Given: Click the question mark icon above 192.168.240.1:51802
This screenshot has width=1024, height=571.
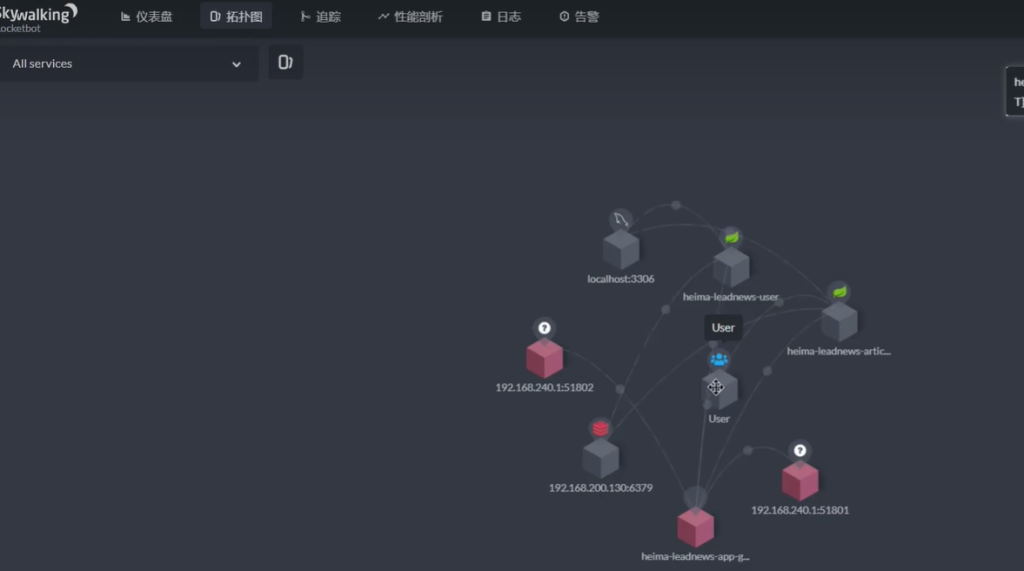Looking at the screenshot, I should click(544, 328).
